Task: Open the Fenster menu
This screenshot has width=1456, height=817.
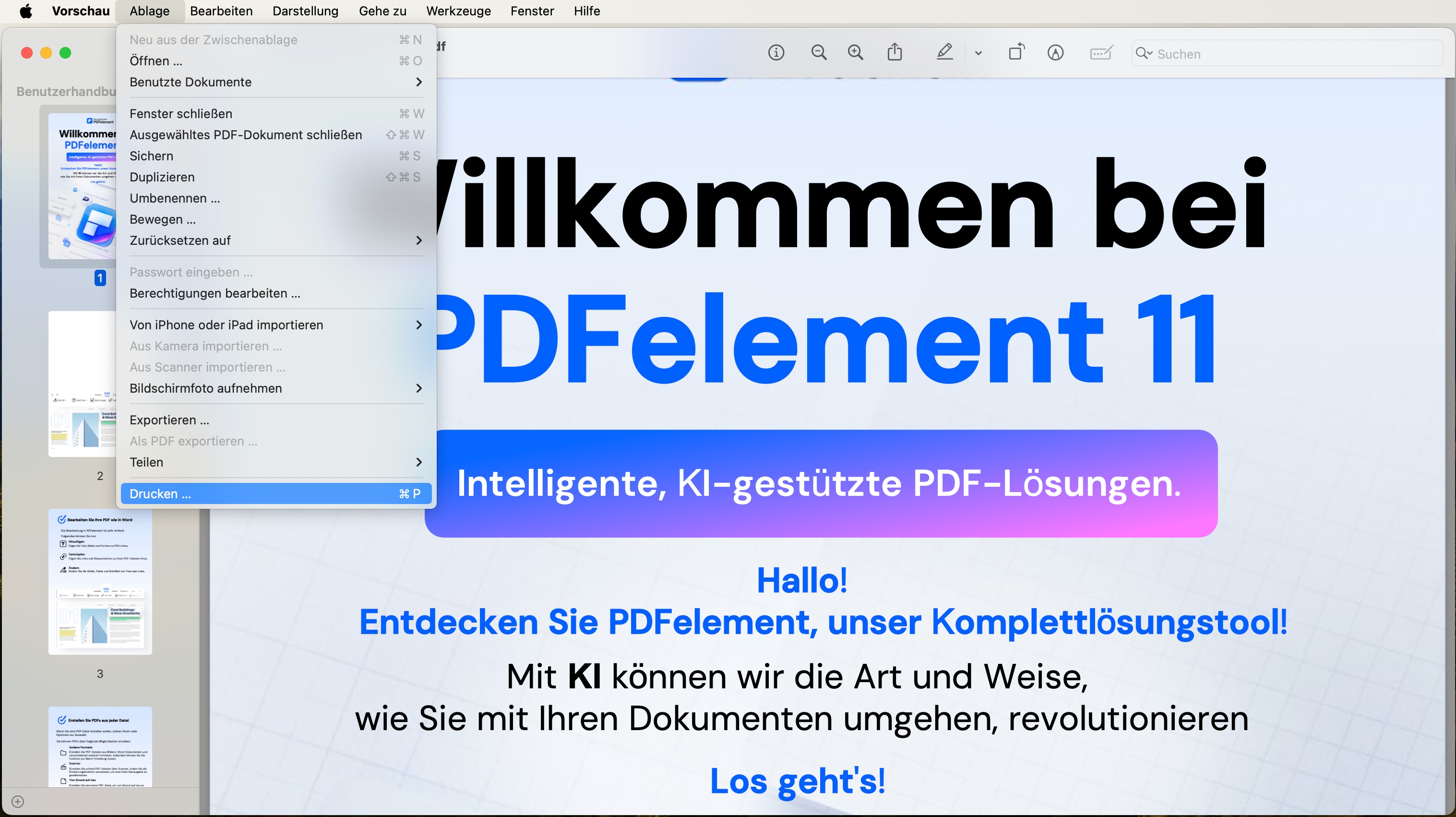Action: (x=532, y=12)
